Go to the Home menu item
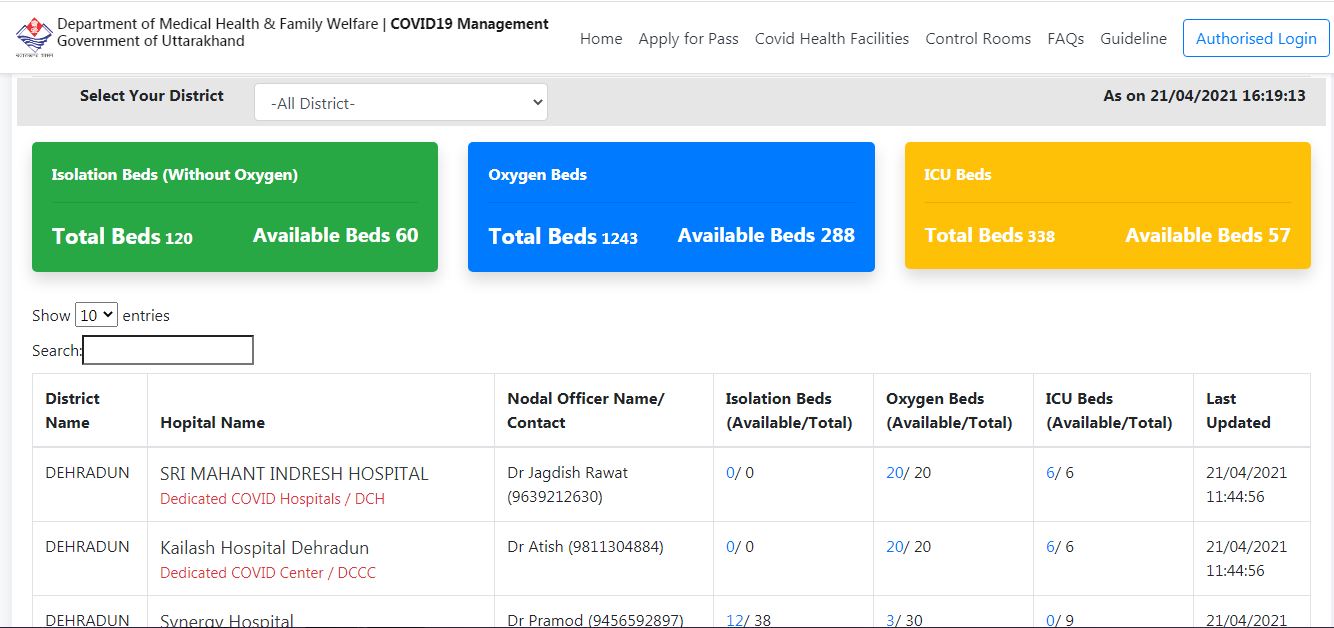This screenshot has width=1334, height=628. (601, 39)
